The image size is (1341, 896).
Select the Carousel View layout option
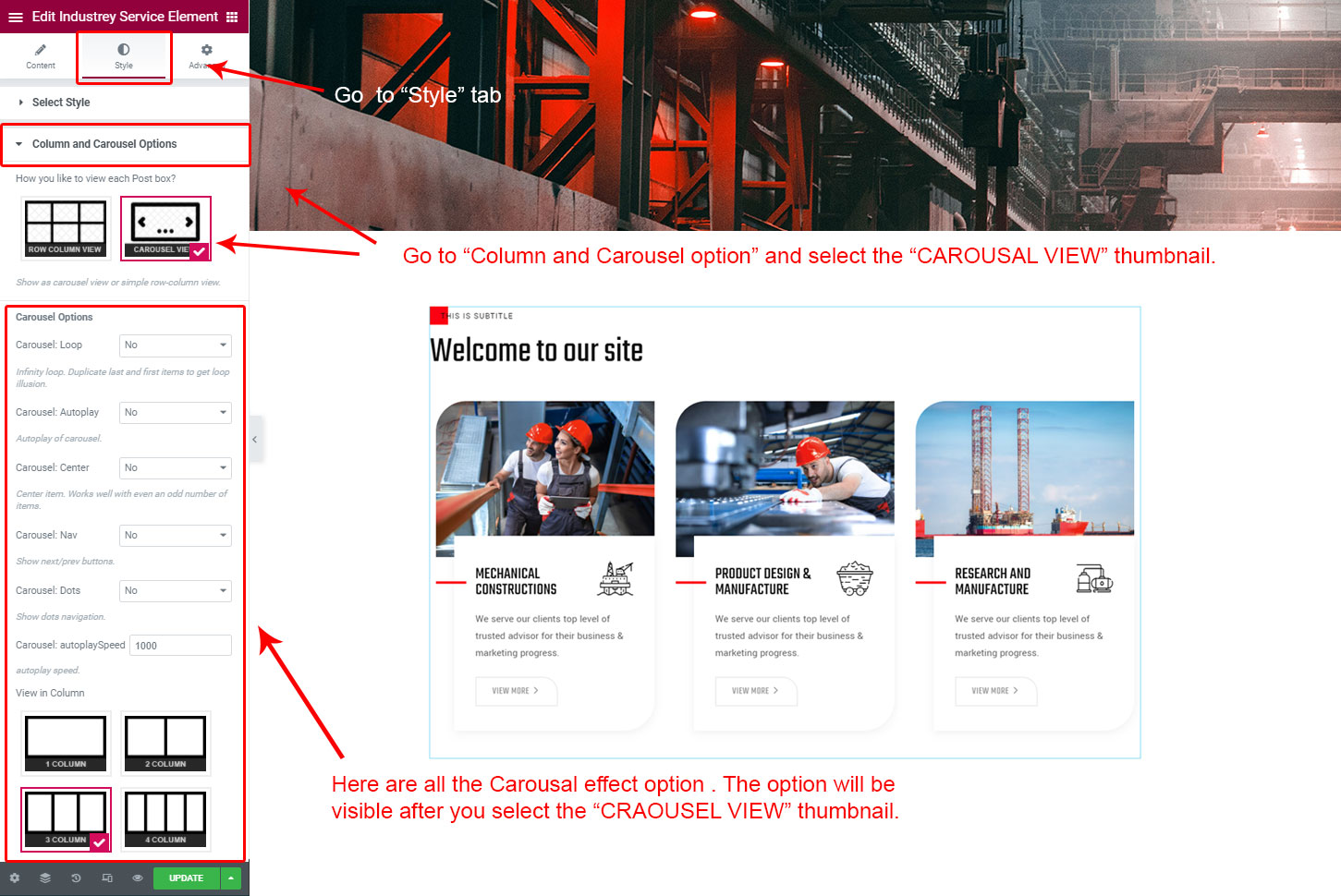(165, 227)
